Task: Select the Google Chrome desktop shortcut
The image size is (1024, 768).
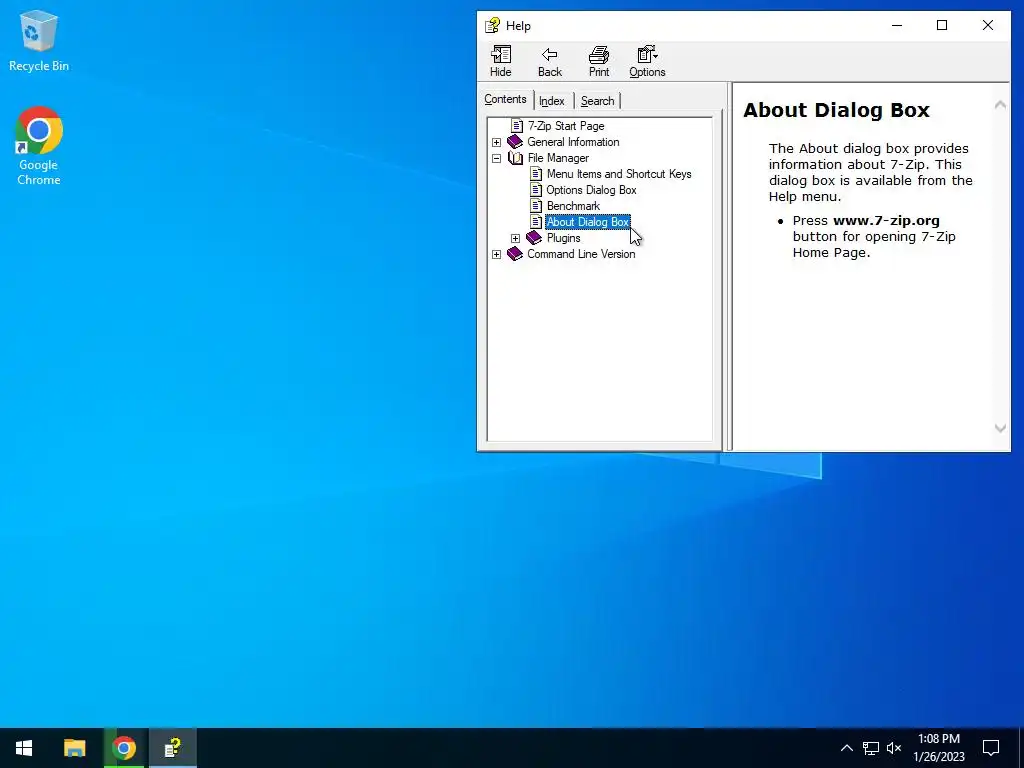Action: tap(39, 146)
